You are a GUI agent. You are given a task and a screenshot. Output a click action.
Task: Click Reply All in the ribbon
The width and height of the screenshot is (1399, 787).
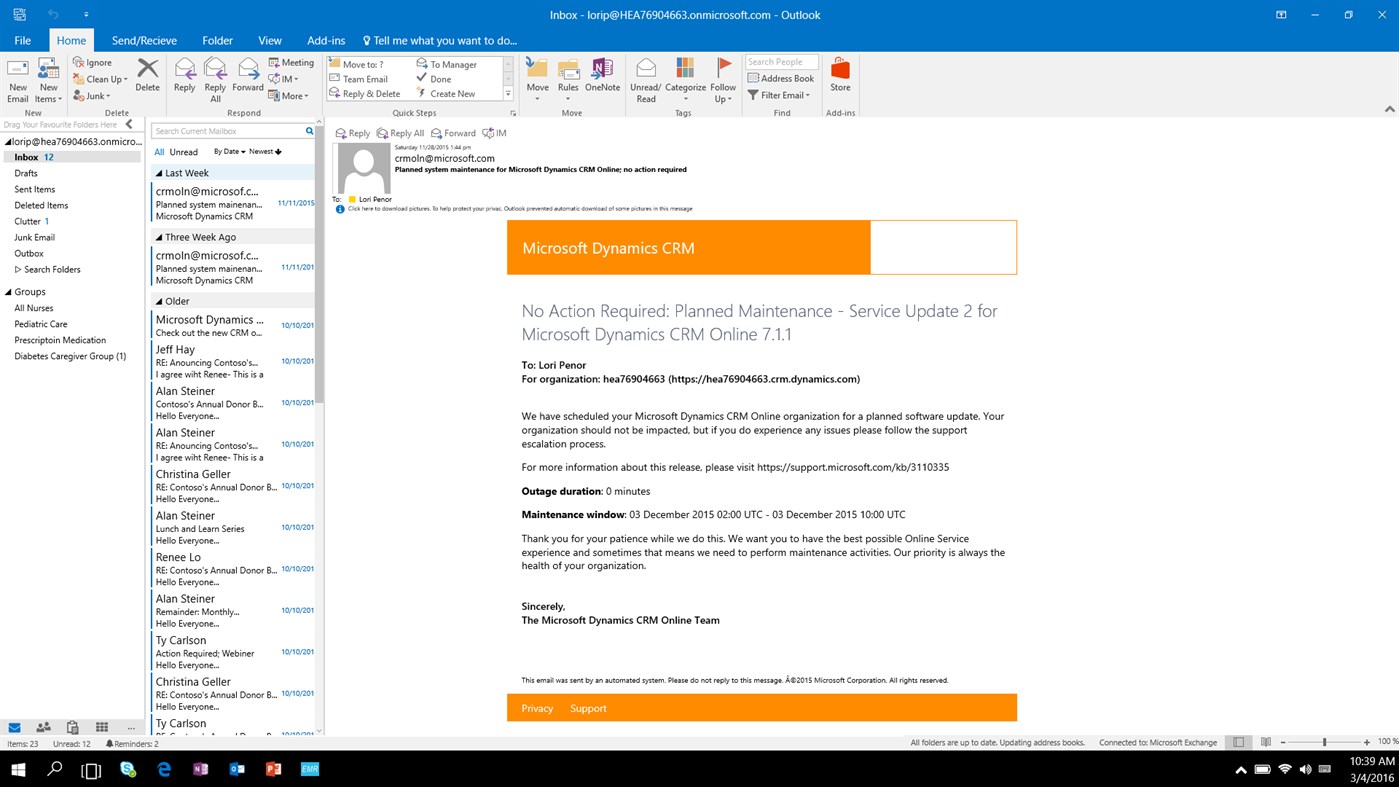[x=215, y=80]
